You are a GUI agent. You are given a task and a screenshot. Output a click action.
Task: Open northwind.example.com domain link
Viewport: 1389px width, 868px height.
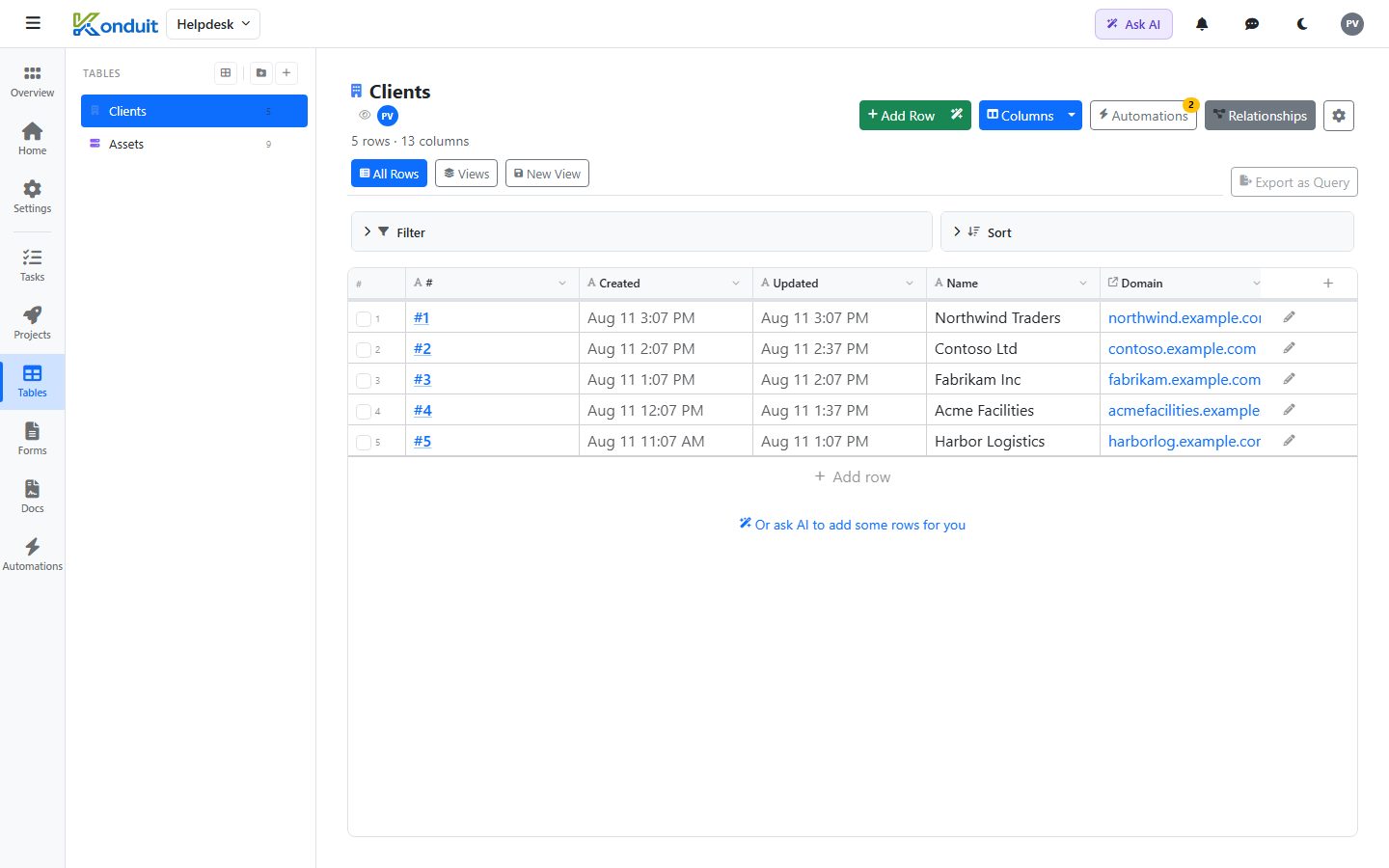(1185, 317)
